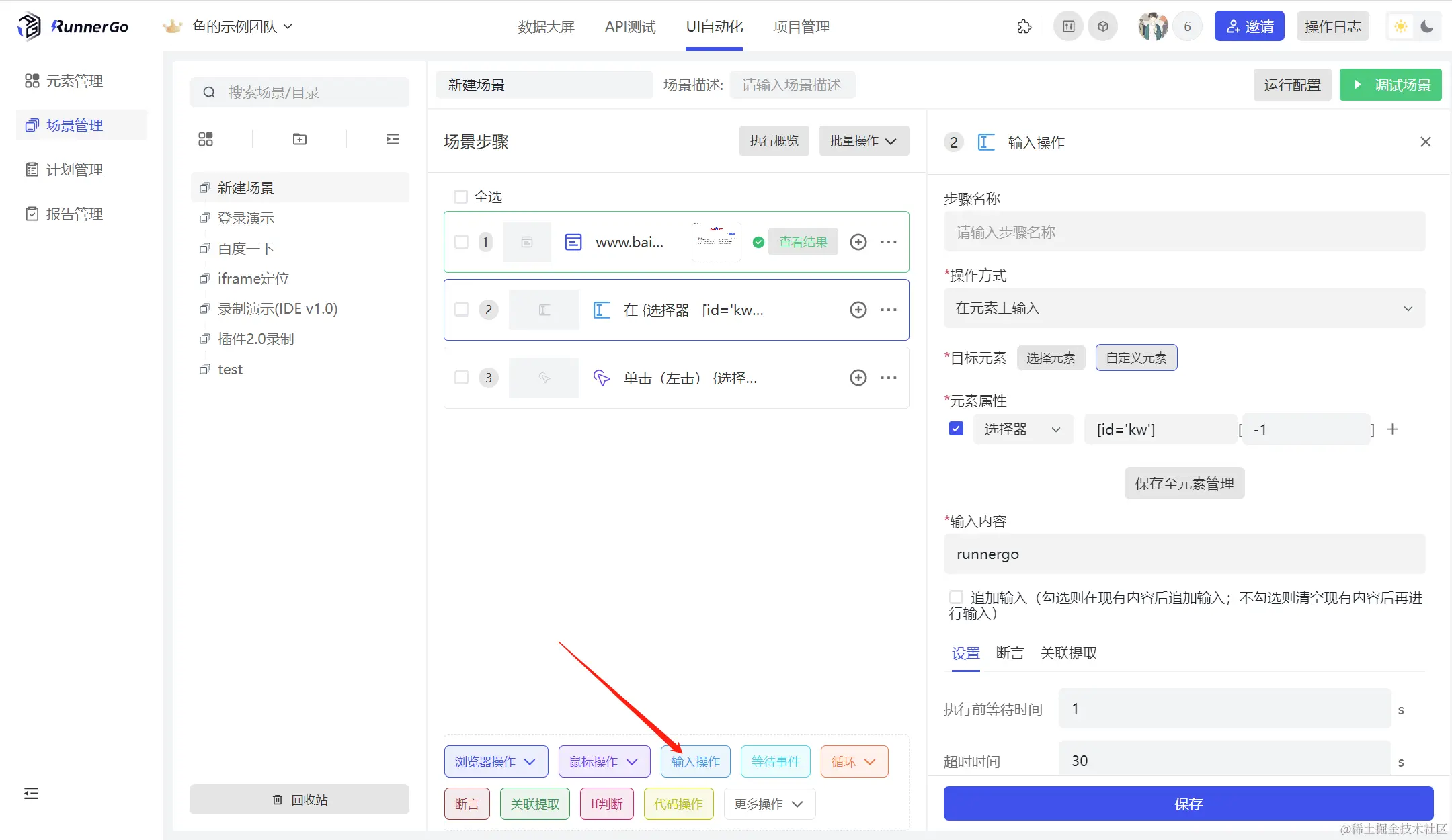Click plus icon to add element attribute

point(1393,429)
